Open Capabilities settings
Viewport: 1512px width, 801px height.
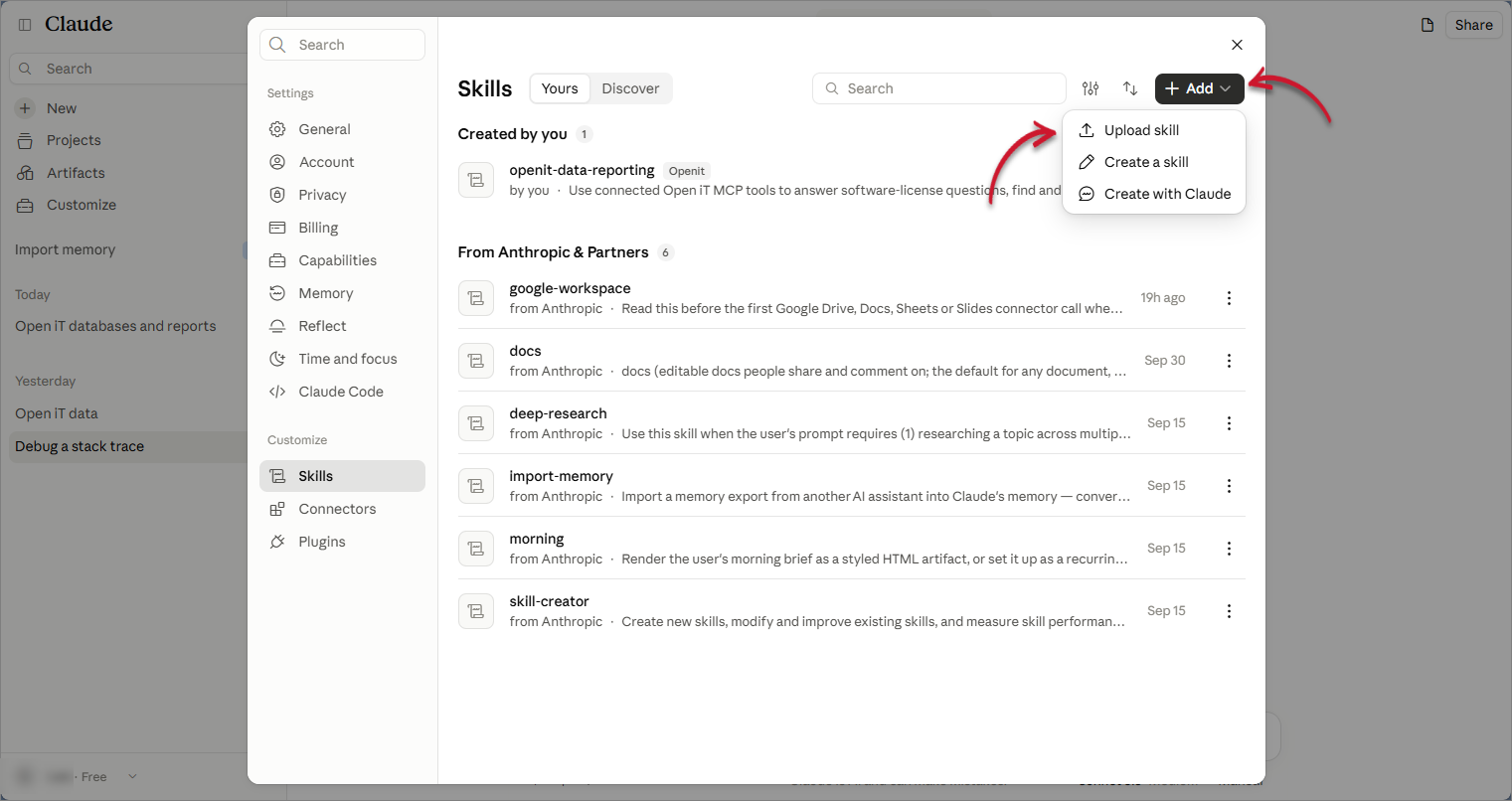point(342,260)
